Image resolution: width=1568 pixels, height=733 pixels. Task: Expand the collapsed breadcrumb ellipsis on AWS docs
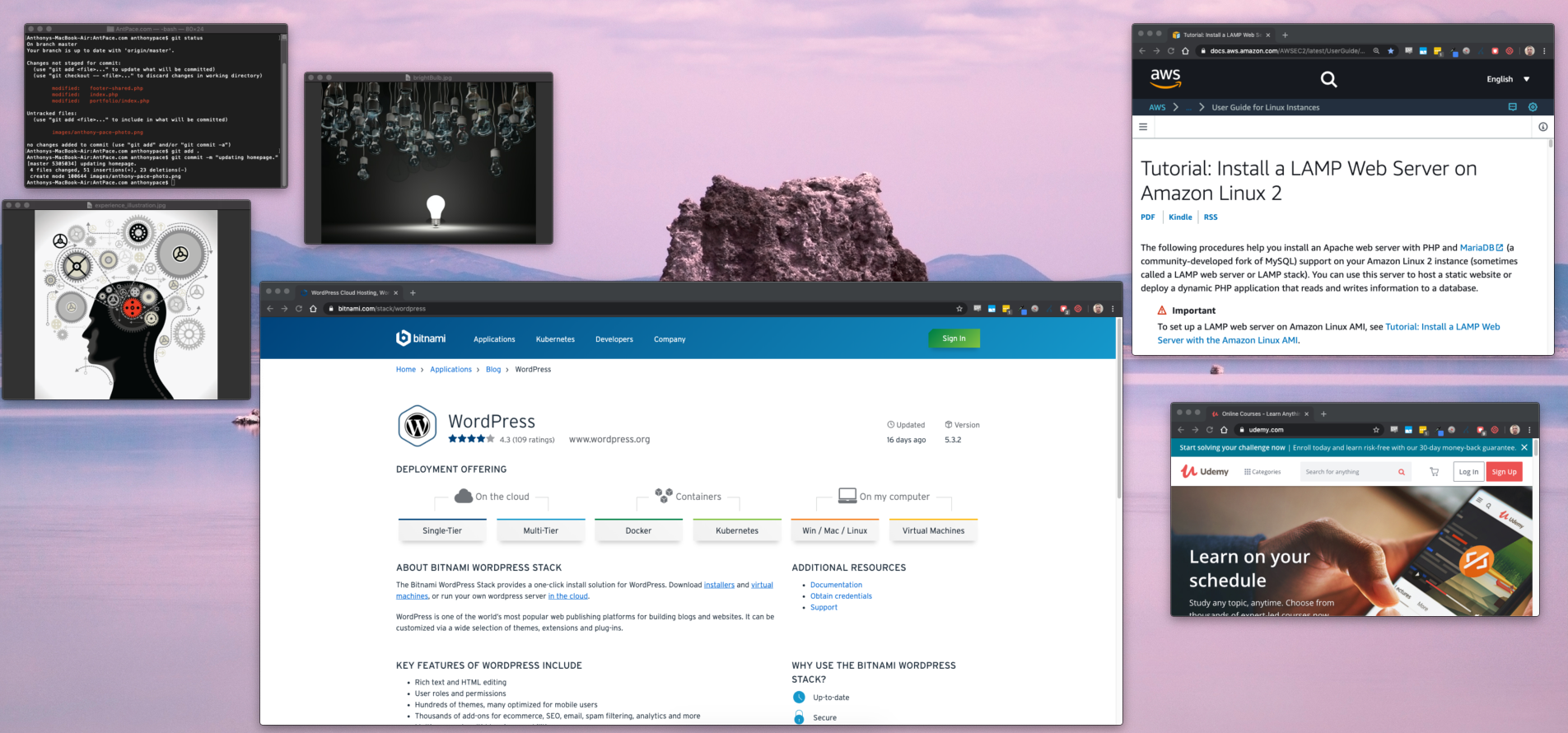tap(1189, 107)
